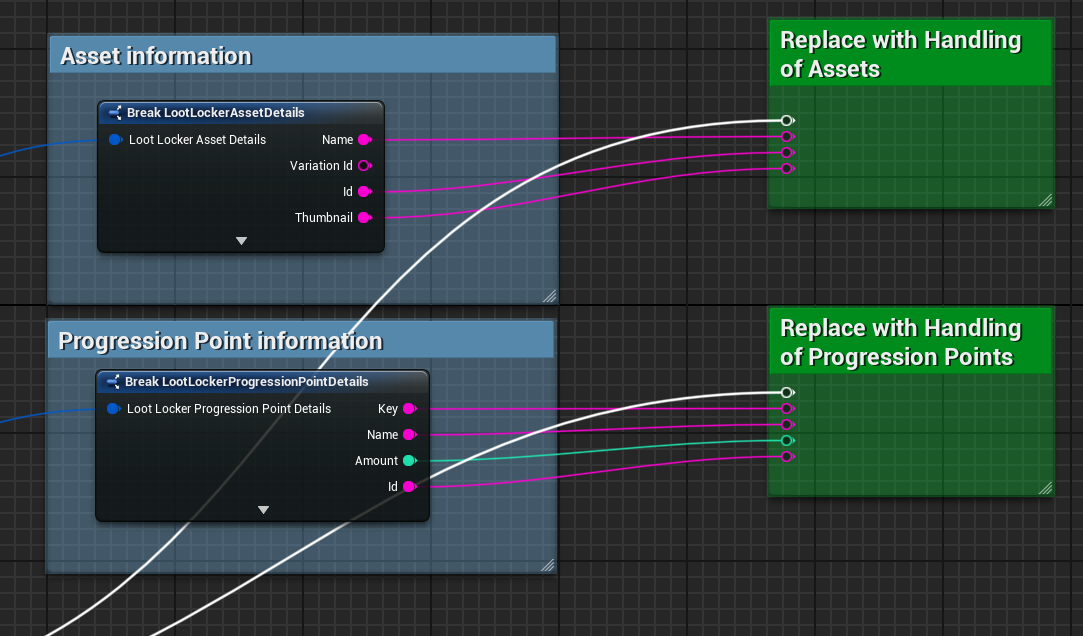
Task: Click the Thumbnail output pin
Action: 364,218
